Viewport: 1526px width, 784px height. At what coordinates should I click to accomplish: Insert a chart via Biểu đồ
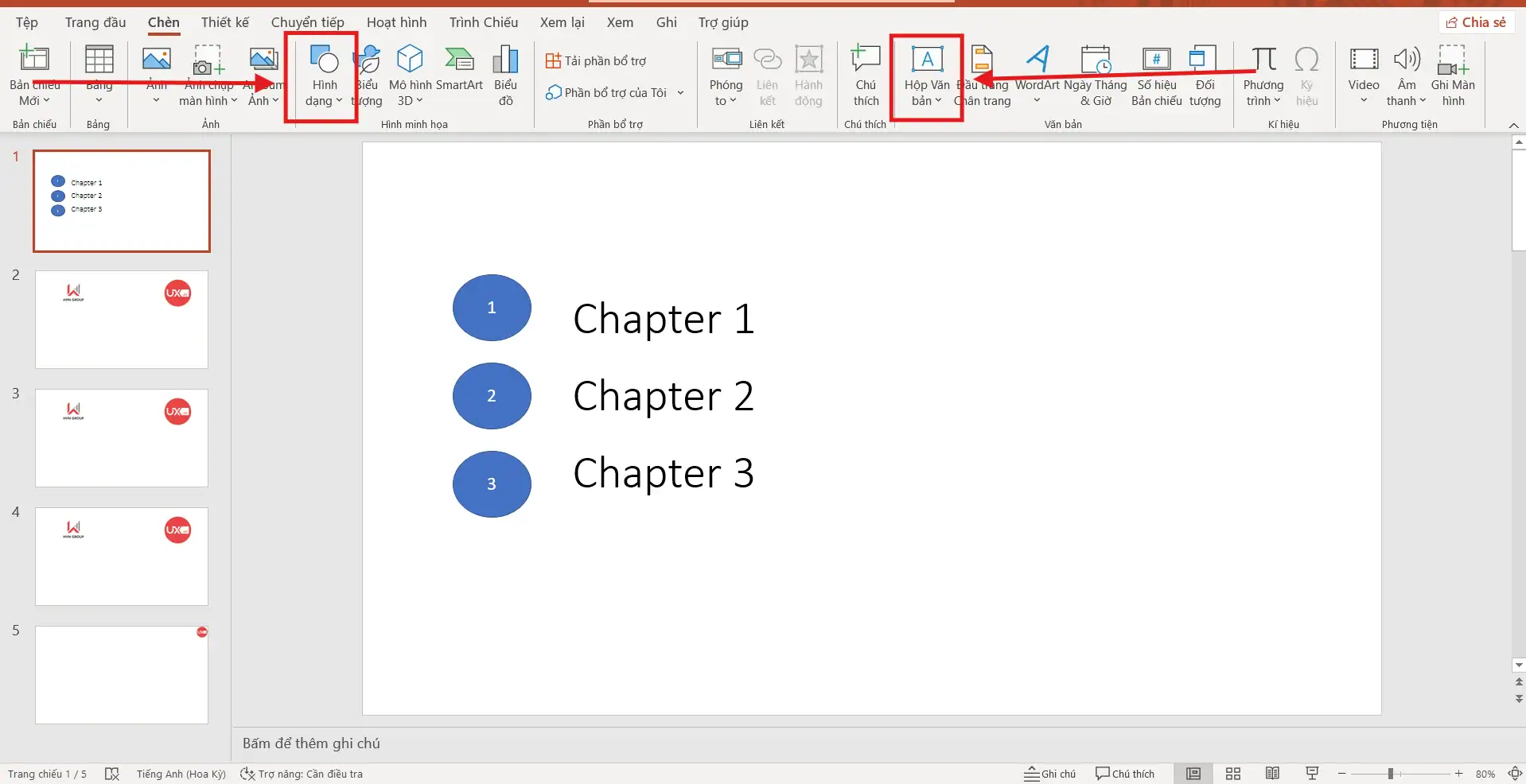506,76
